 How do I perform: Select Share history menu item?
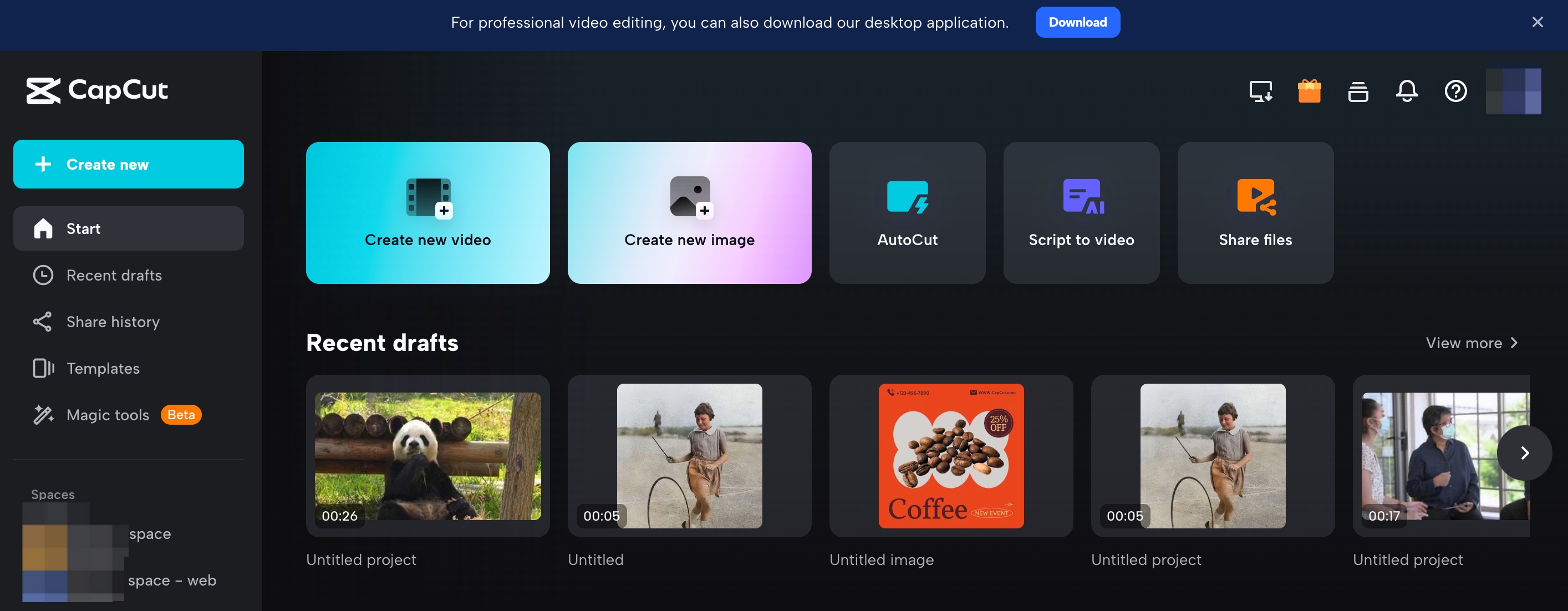113,320
